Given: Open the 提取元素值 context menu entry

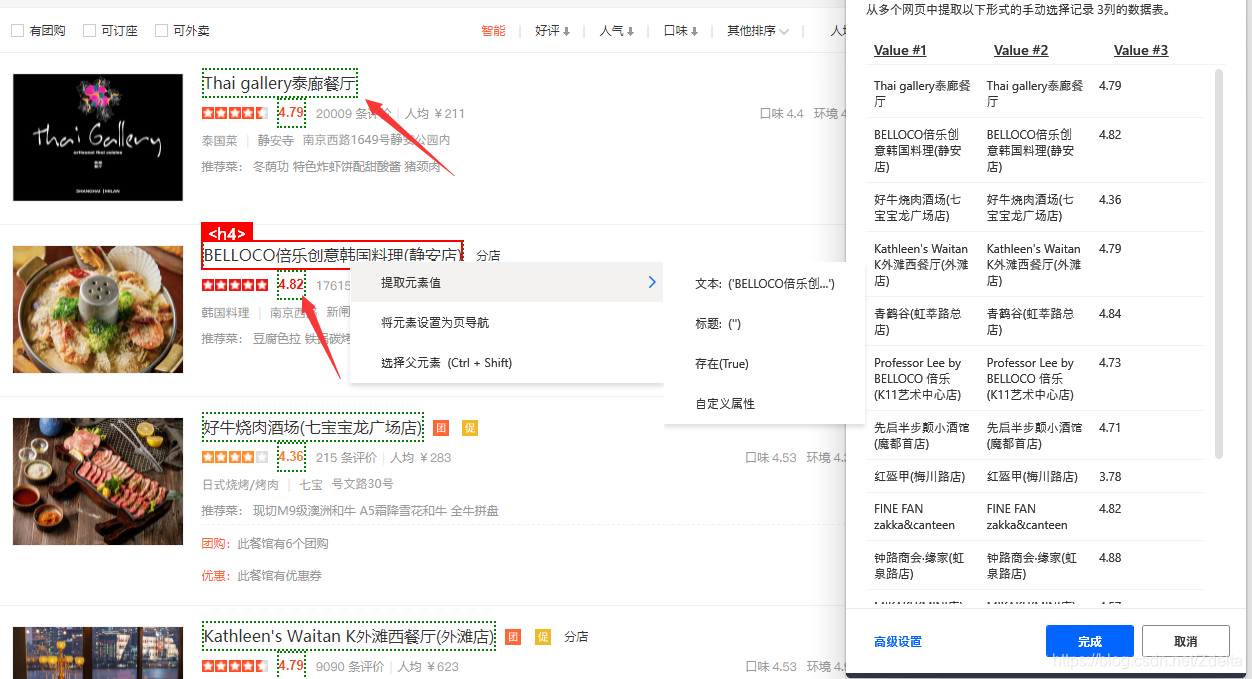Looking at the screenshot, I should click(x=506, y=283).
